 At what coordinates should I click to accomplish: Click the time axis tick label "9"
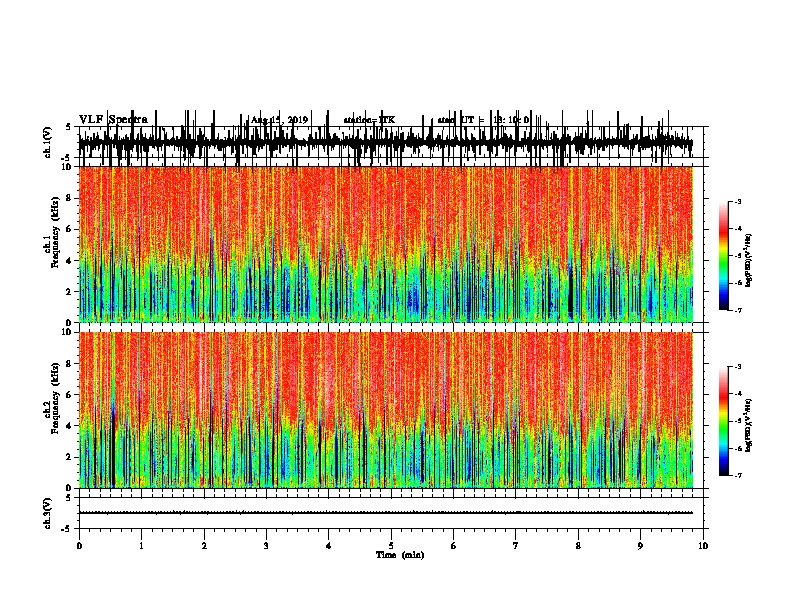click(x=640, y=546)
